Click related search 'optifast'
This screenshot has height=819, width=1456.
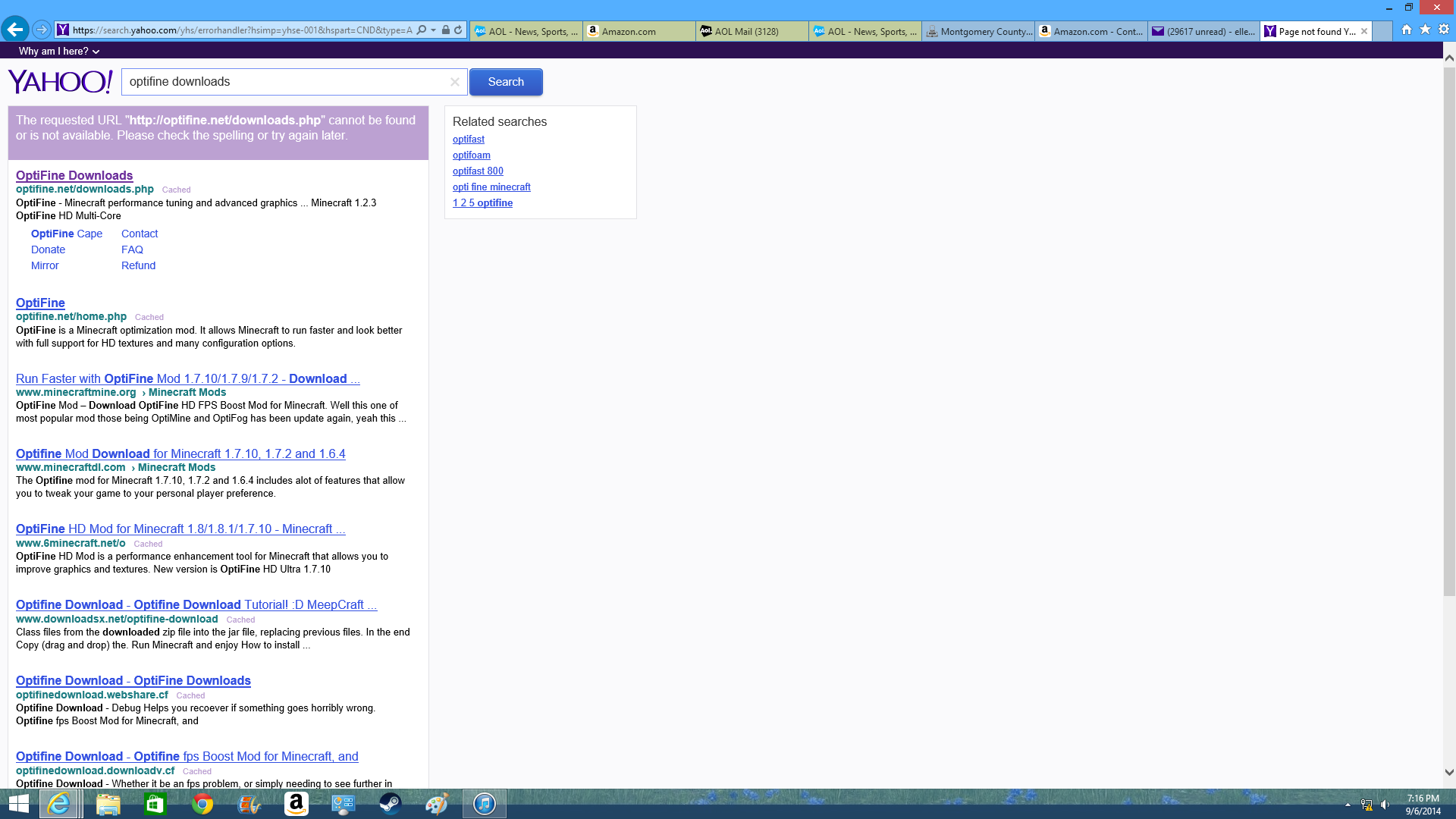469,139
